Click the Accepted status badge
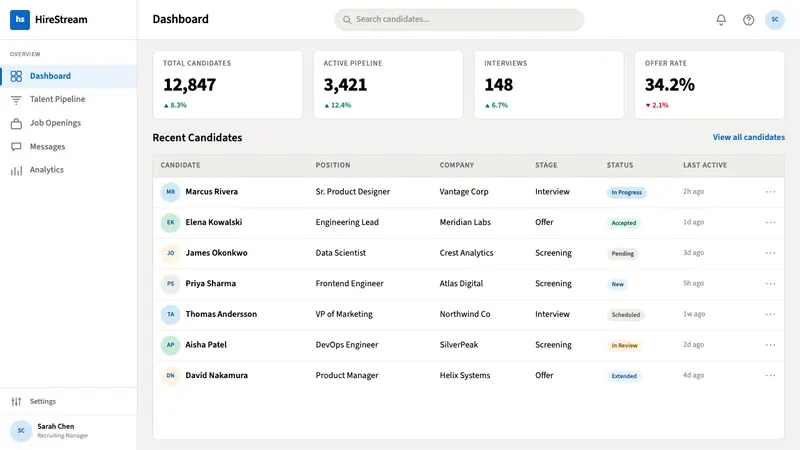Image resolution: width=800 pixels, height=450 pixels. [623, 223]
